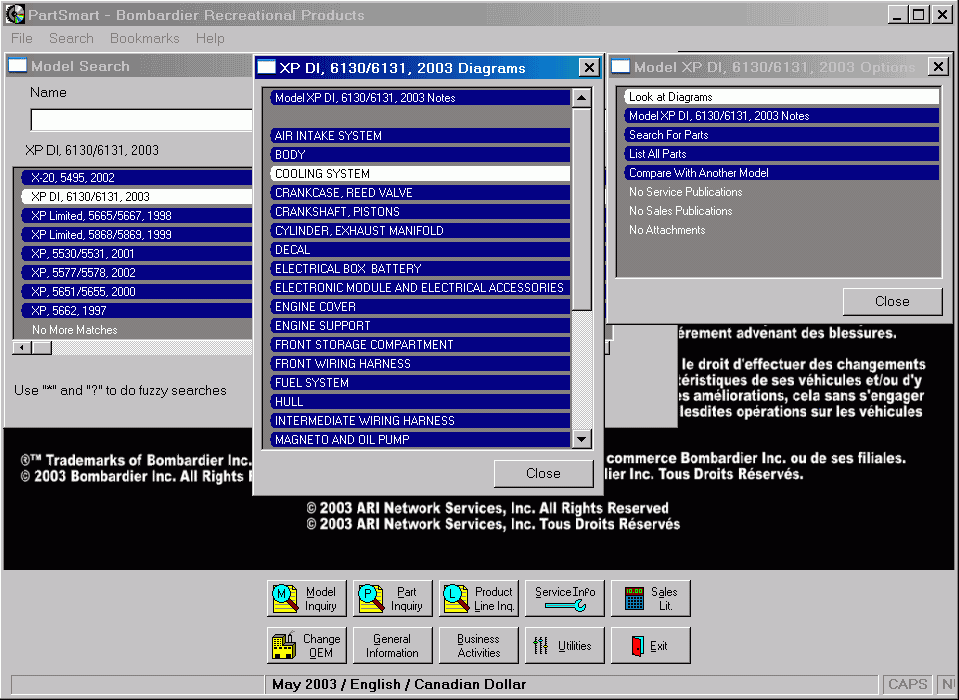Screen dimensions: 959x700
Task: Select CRANKCASE, REED VALVE diagram
Action: 420,193
